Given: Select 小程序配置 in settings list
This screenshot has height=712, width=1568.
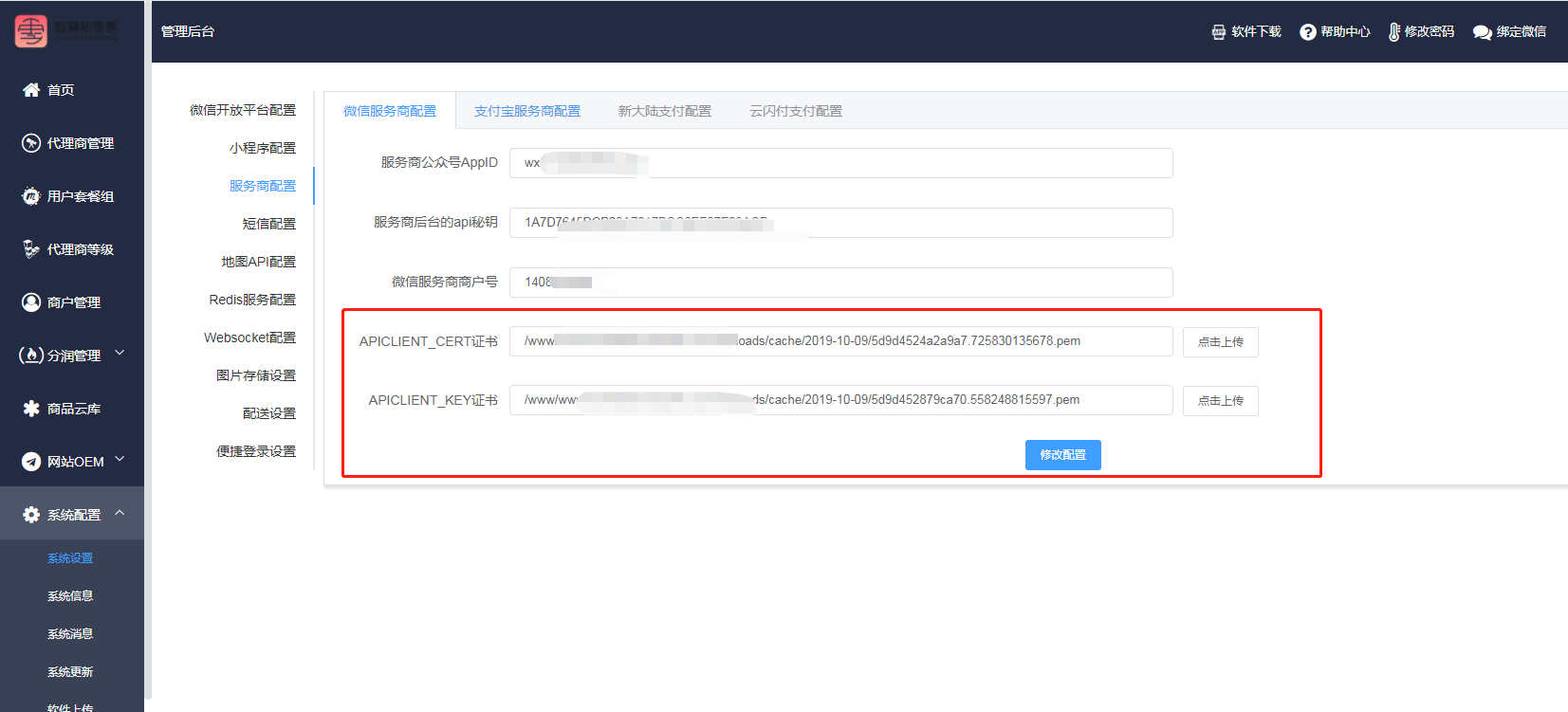Looking at the screenshot, I should (263, 148).
